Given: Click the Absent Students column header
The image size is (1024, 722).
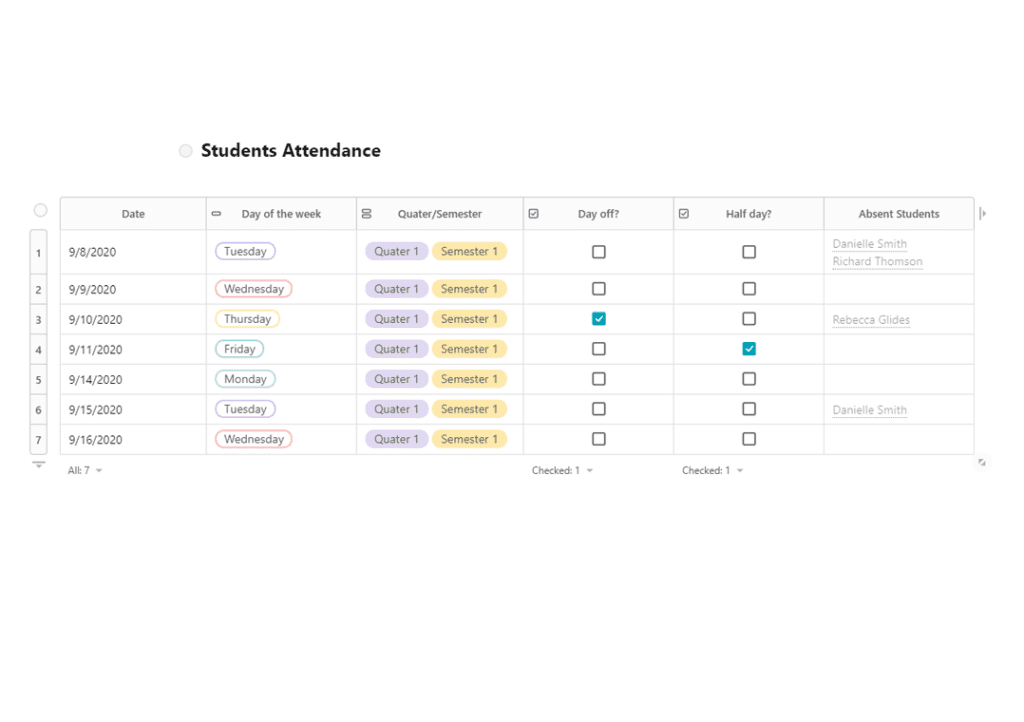Looking at the screenshot, I should click(x=899, y=213).
